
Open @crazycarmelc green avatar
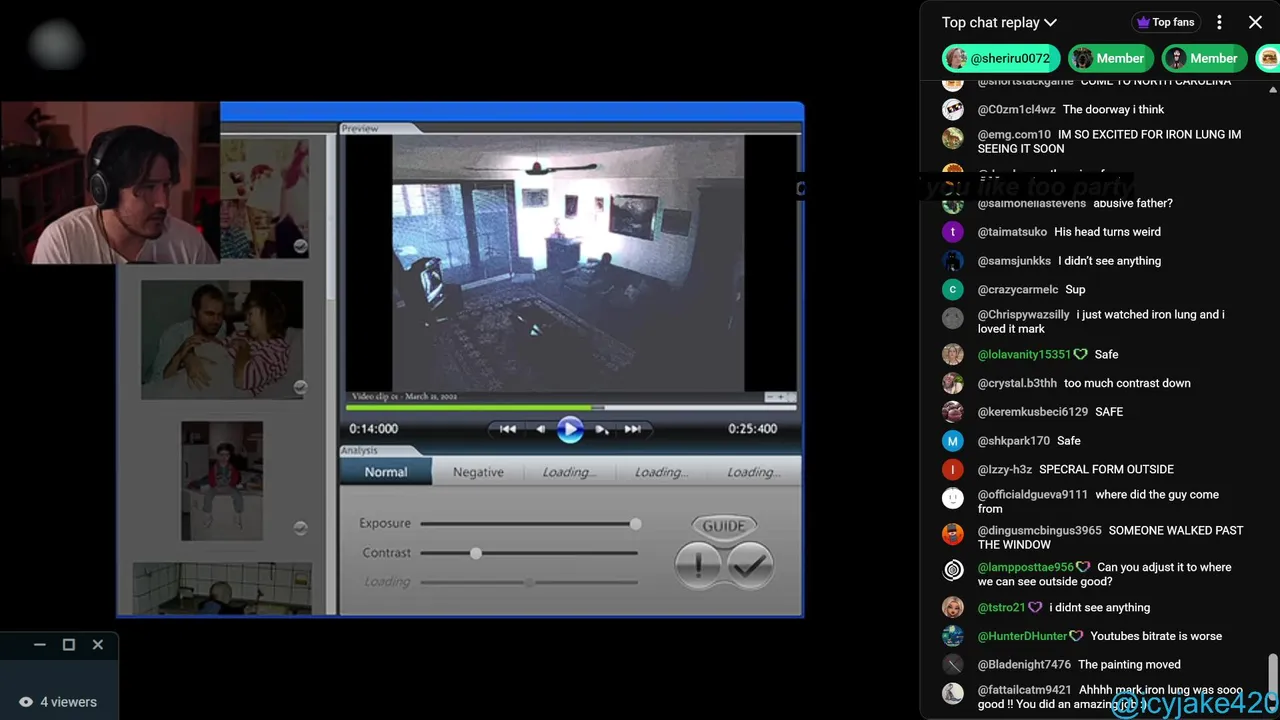953,290
